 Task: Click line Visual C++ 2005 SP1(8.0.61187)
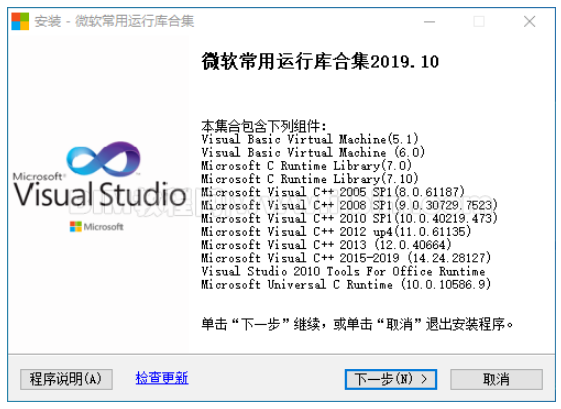(x=333, y=192)
